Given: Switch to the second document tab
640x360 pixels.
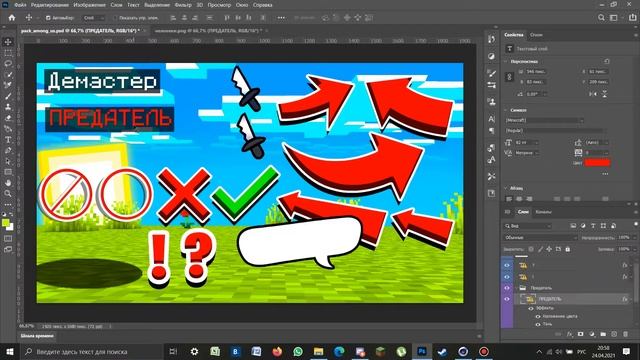Looking at the screenshot, I should (209, 31).
